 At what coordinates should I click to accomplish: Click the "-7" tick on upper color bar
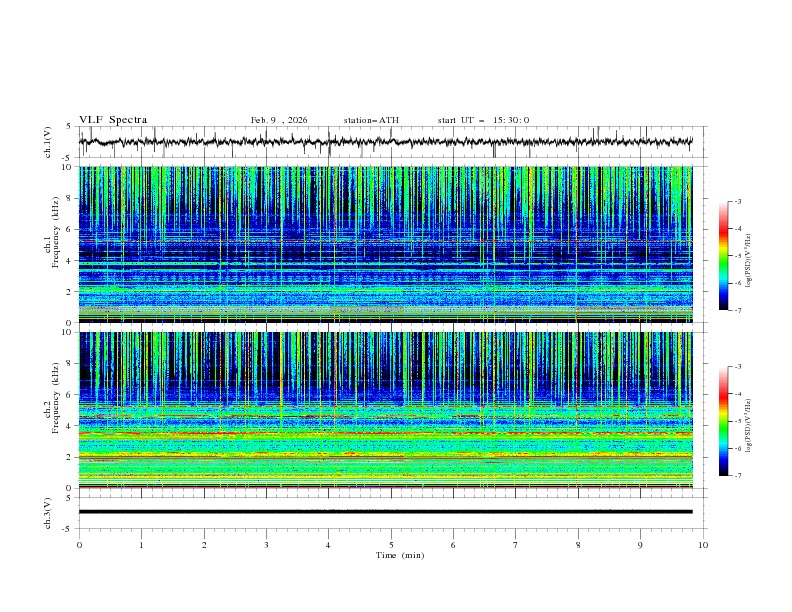(737, 310)
